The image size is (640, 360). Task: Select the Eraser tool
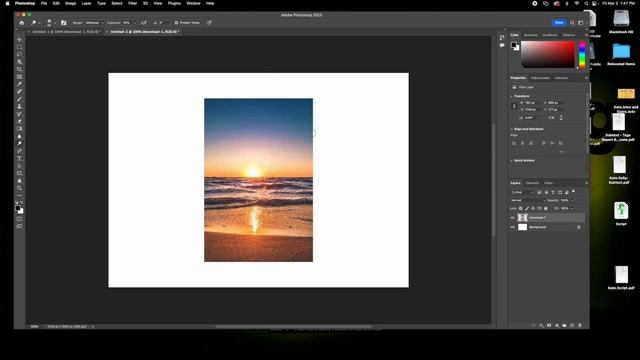coord(20,121)
